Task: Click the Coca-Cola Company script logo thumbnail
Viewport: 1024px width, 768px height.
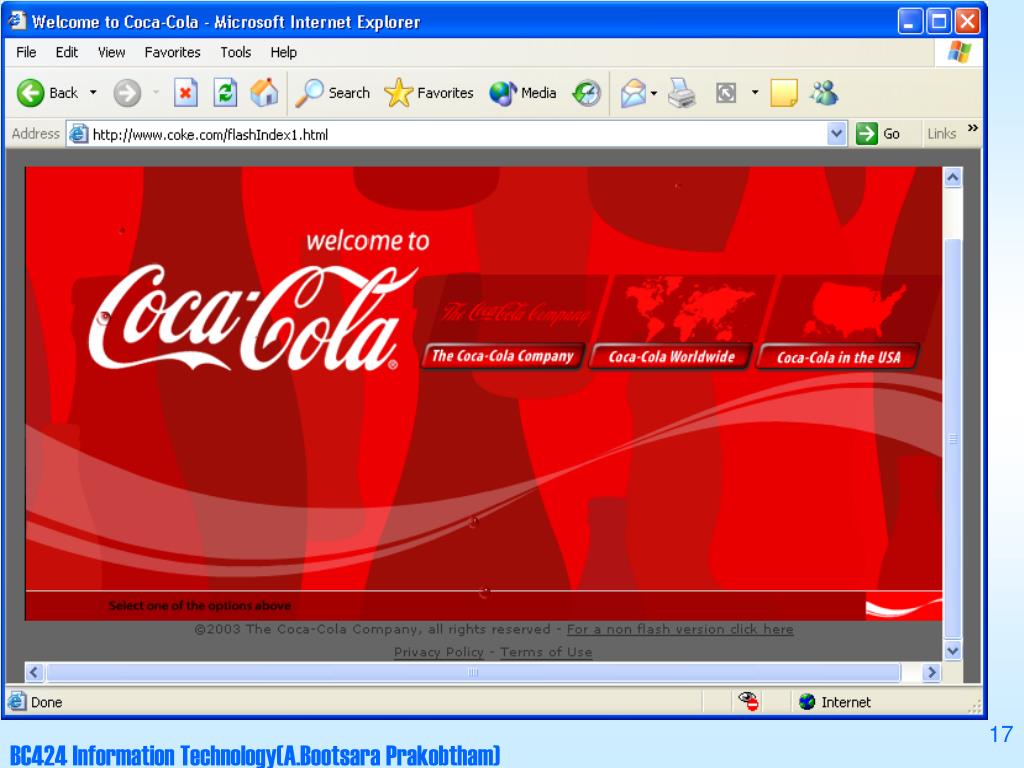Action: coord(515,312)
